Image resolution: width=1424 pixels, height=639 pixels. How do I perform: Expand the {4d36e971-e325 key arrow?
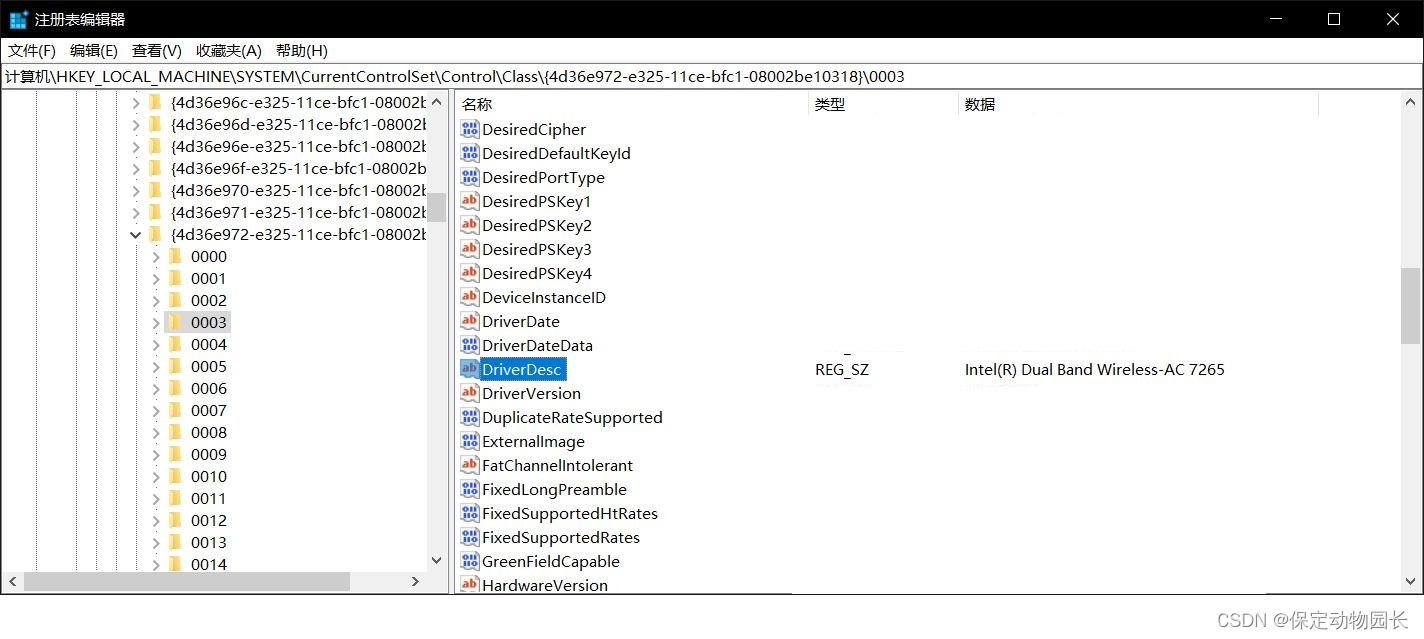pos(136,212)
